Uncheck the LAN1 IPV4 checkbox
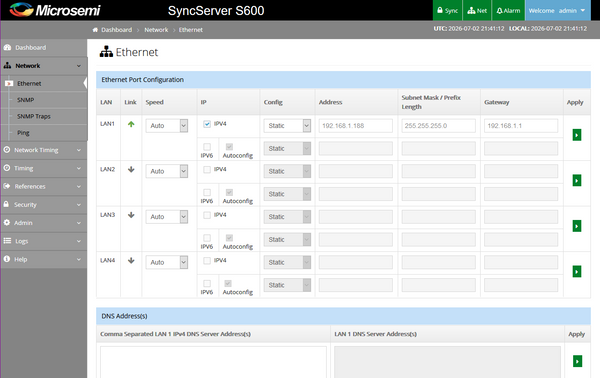600x378 pixels. [207, 124]
